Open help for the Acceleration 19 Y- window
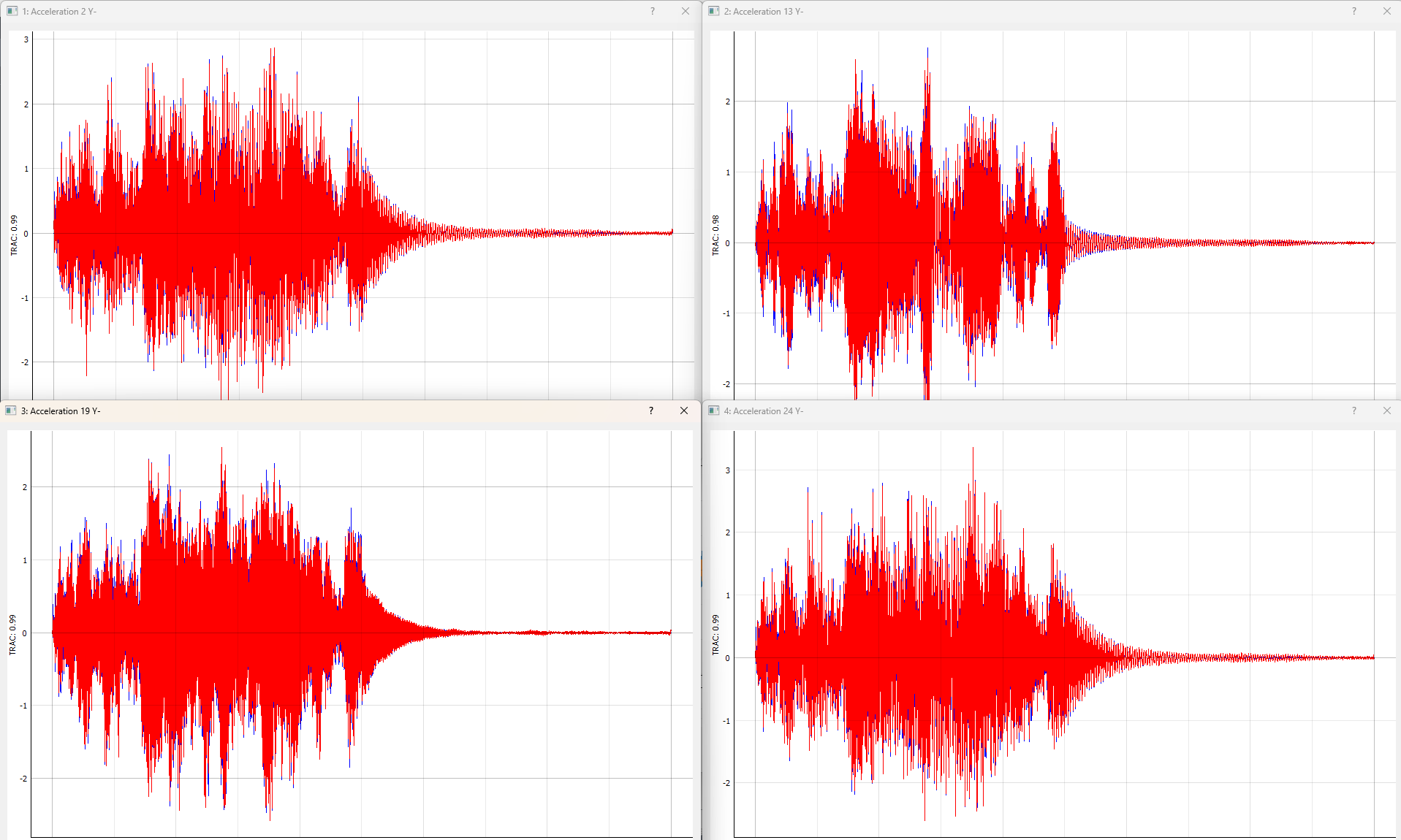The height and width of the screenshot is (840, 1401). tap(650, 411)
